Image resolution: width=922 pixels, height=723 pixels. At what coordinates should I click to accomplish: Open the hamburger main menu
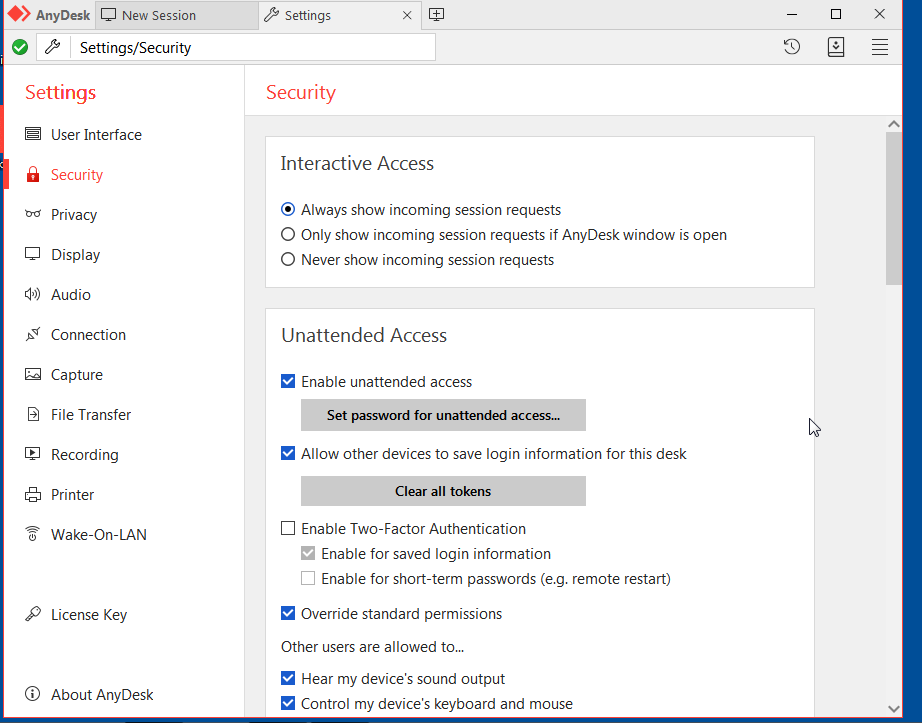[880, 47]
